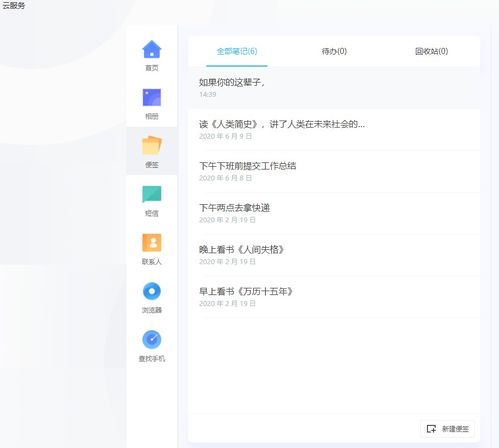
Task: Switch to the 全部笔记(6) tab
Action: tap(237, 51)
